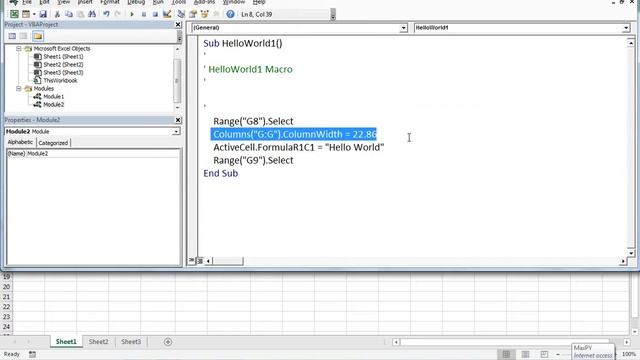
Task: Click the Range("G9").Select code line
Action: 253,160
